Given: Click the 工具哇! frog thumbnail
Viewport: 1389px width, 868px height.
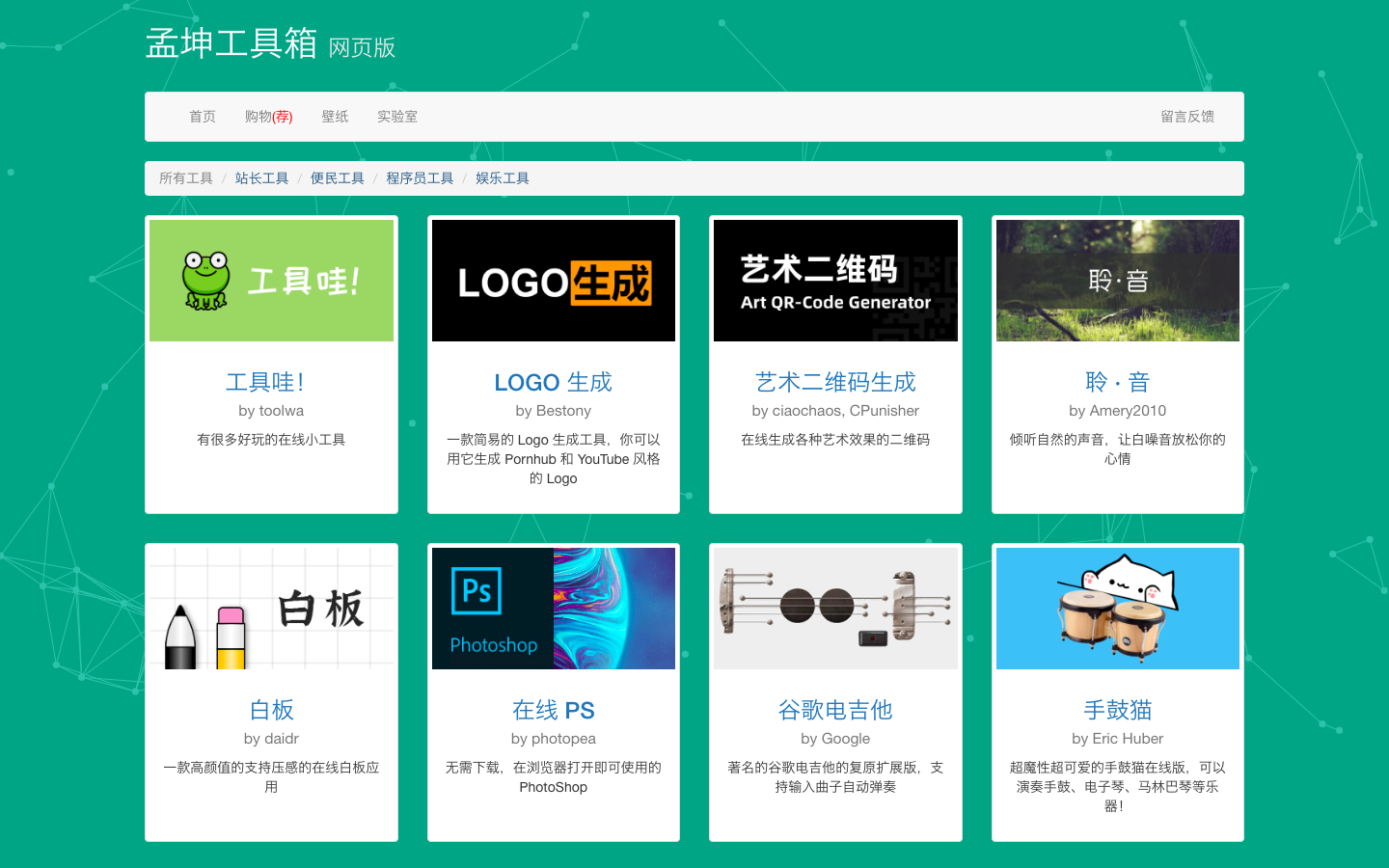Looking at the screenshot, I should point(271,280).
